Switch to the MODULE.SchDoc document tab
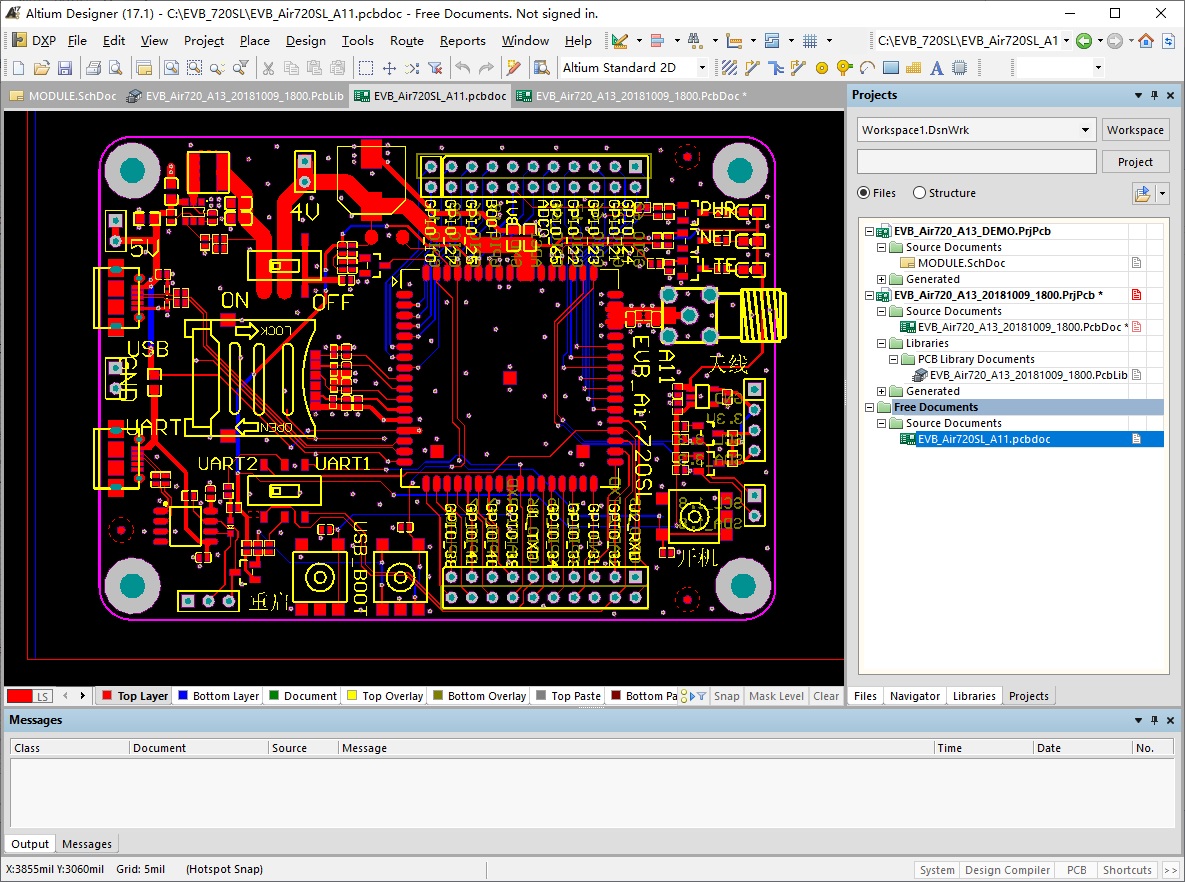Screen dimensions: 1185x882 click(64, 96)
